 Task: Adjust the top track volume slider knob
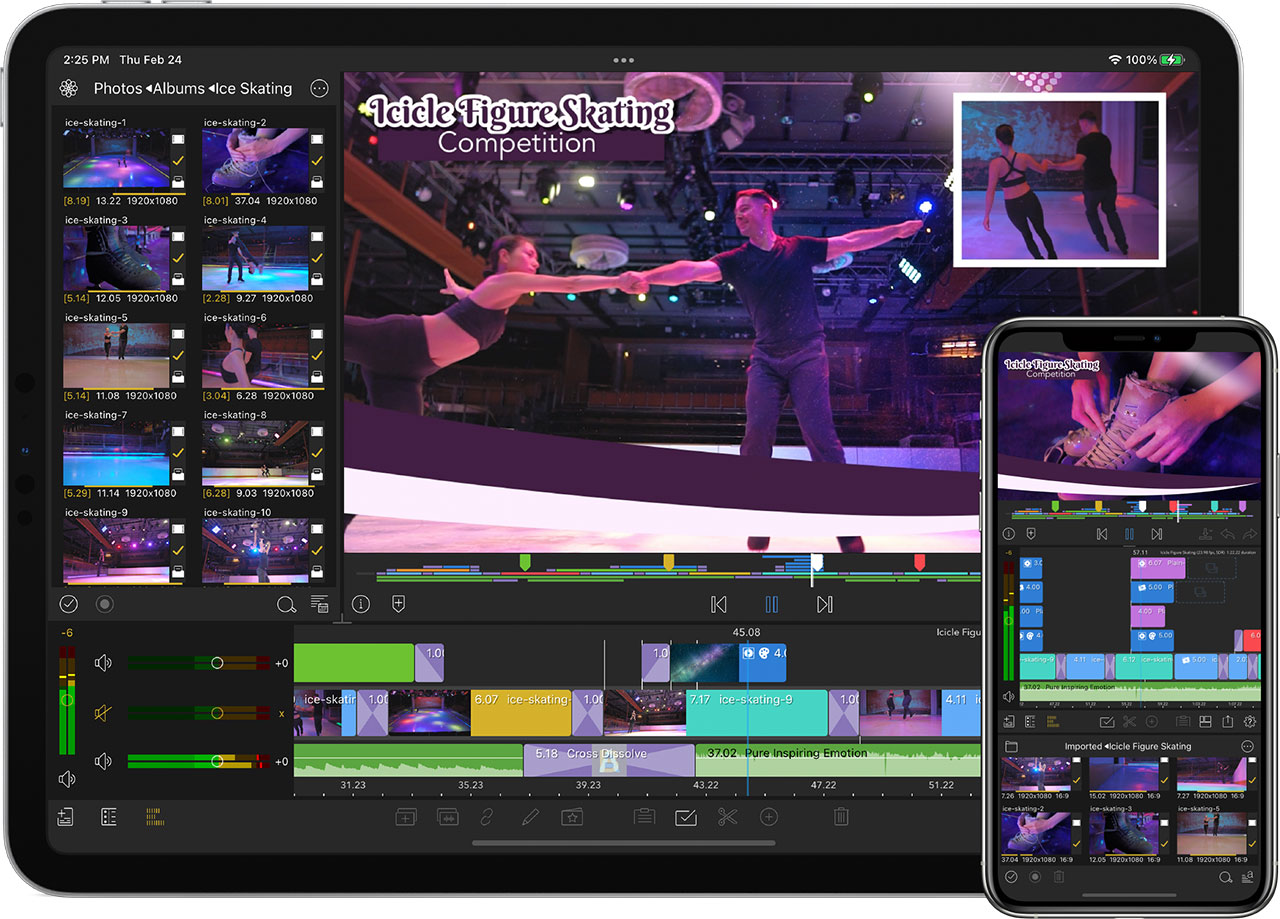point(216,663)
